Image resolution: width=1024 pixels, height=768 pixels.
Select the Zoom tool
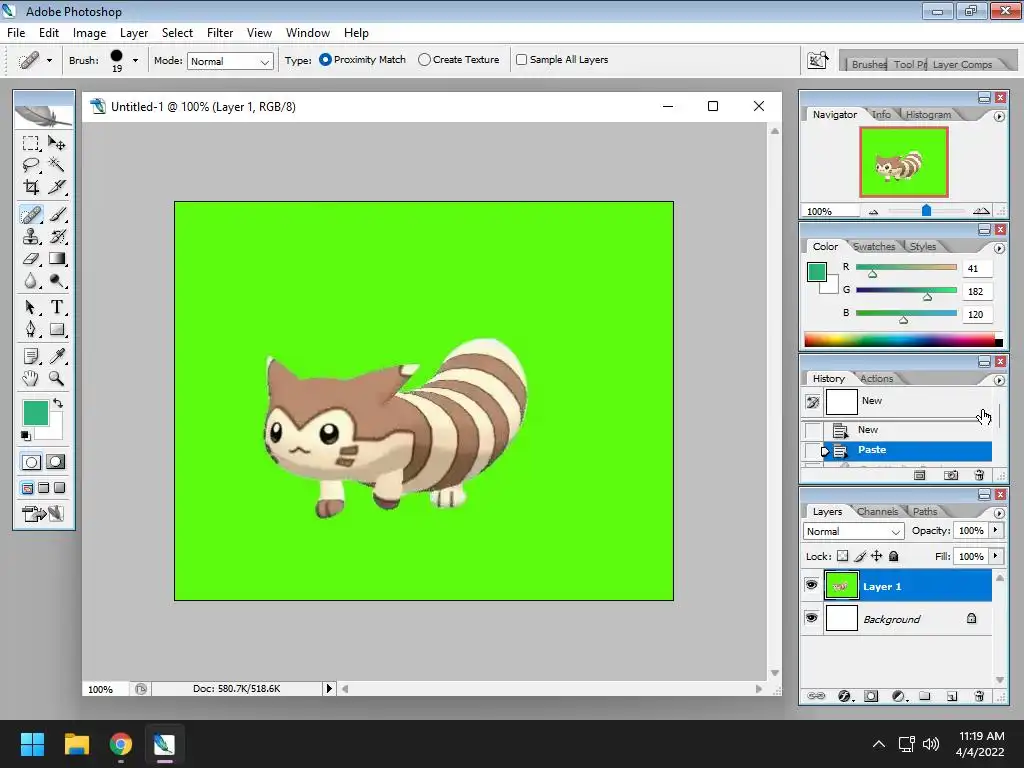click(x=57, y=378)
